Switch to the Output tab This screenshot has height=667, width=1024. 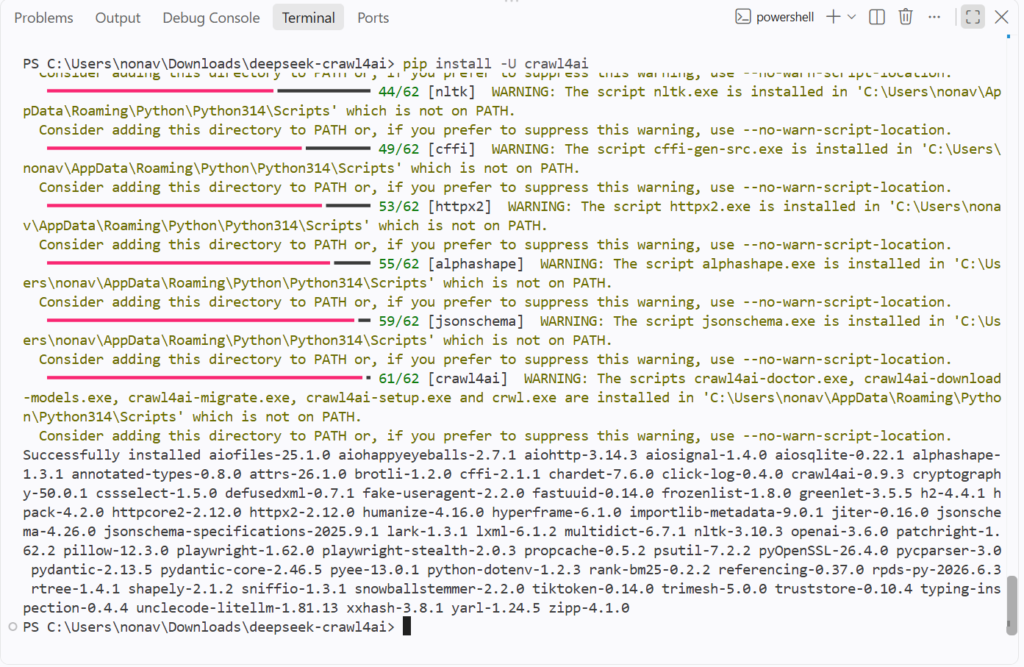click(118, 18)
